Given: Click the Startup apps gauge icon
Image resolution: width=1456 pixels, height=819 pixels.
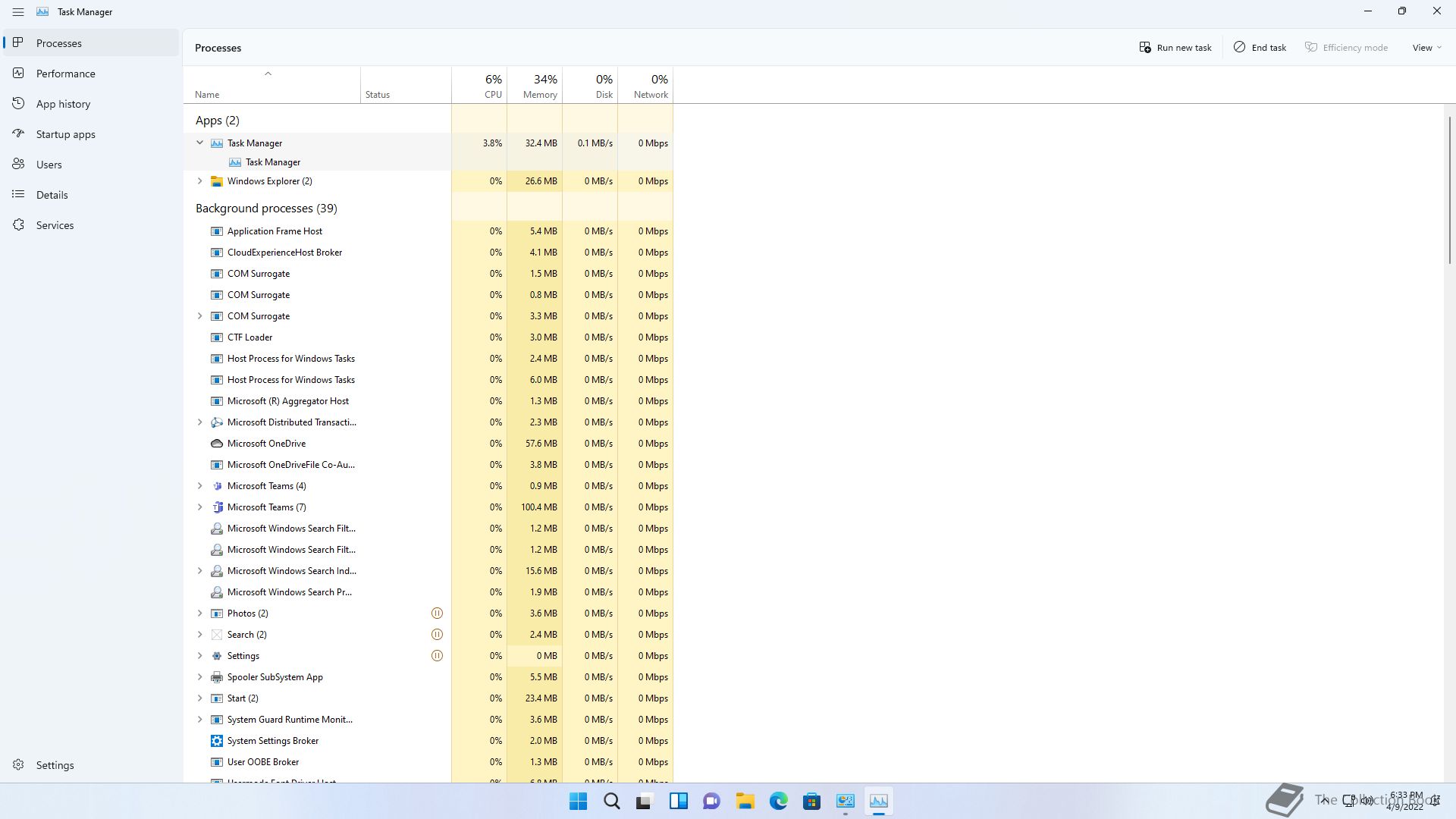Looking at the screenshot, I should pos(18,133).
